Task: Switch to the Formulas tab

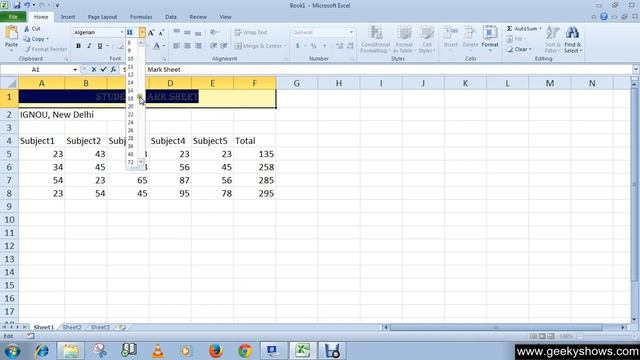Action: click(x=141, y=17)
